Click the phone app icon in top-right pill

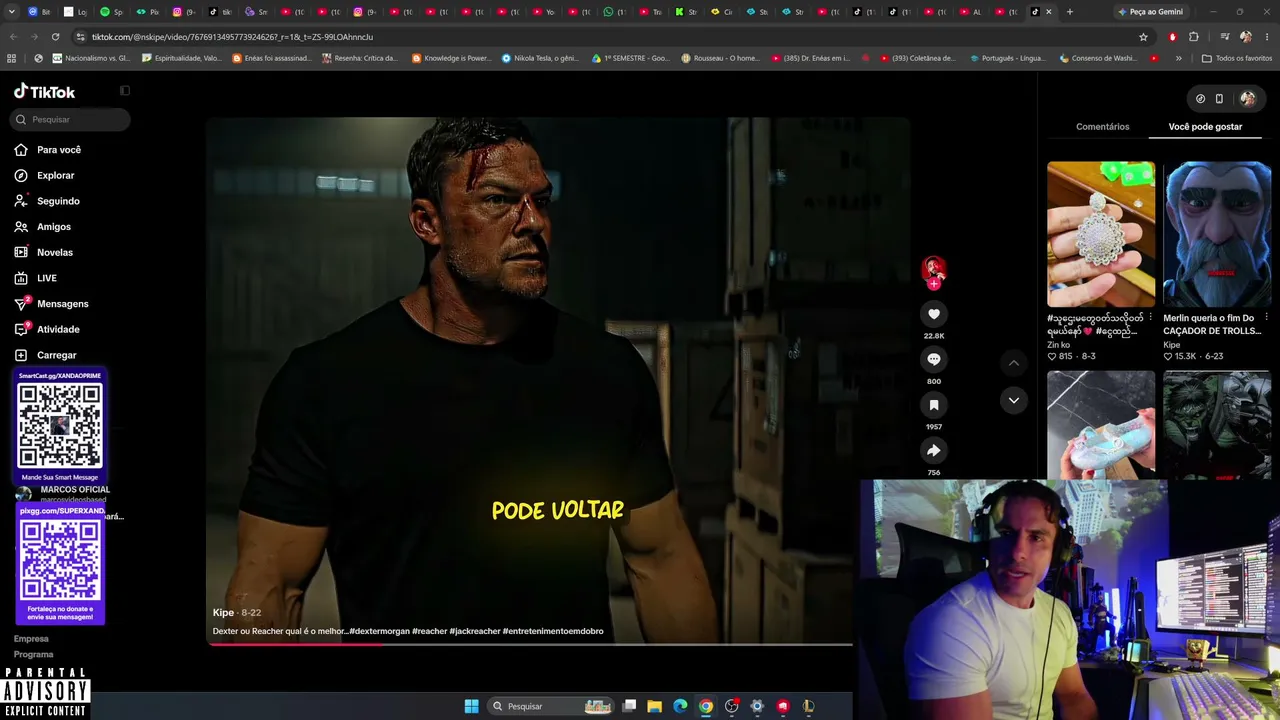1219,99
